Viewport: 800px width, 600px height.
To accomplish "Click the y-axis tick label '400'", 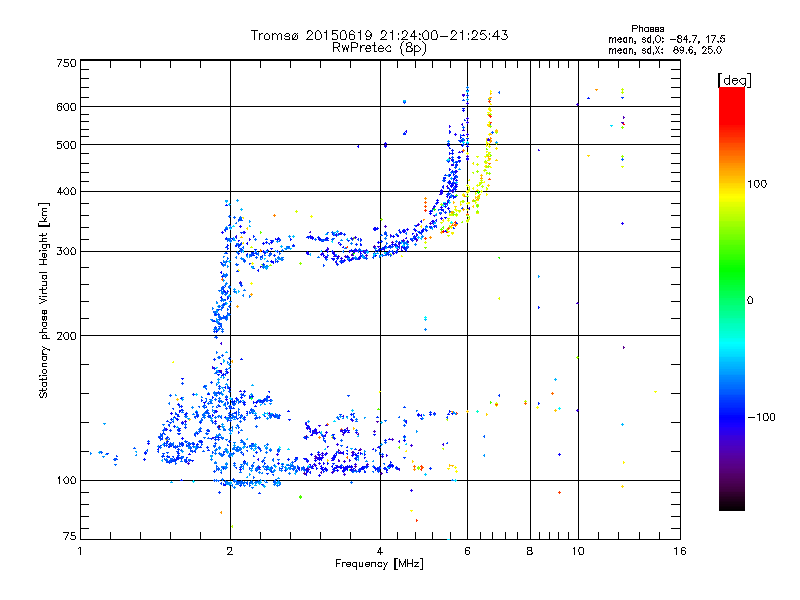I will [x=66, y=192].
